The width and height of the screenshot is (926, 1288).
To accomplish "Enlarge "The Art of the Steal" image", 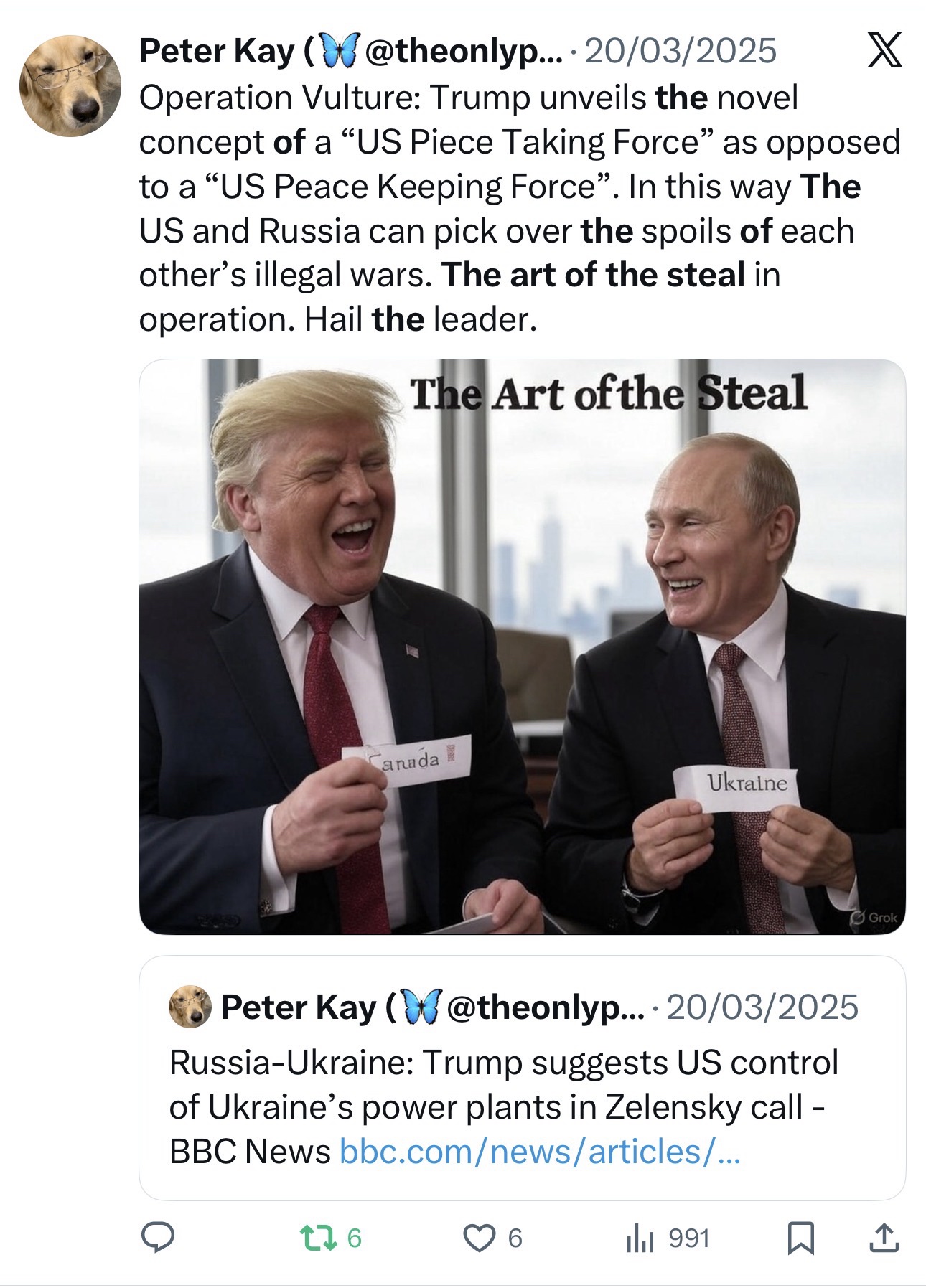I will [522, 646].
